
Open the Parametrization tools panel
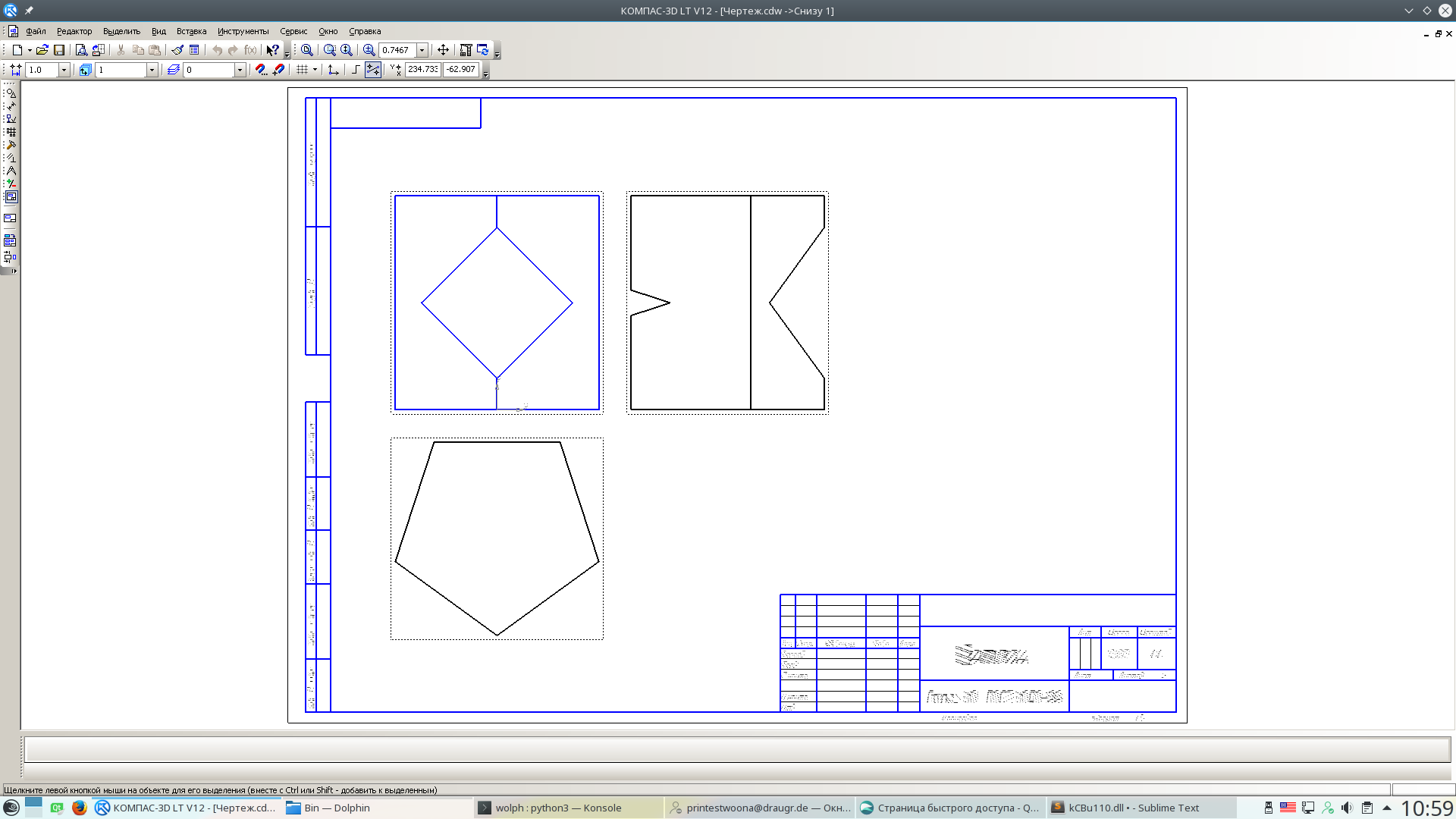[11, 158]
